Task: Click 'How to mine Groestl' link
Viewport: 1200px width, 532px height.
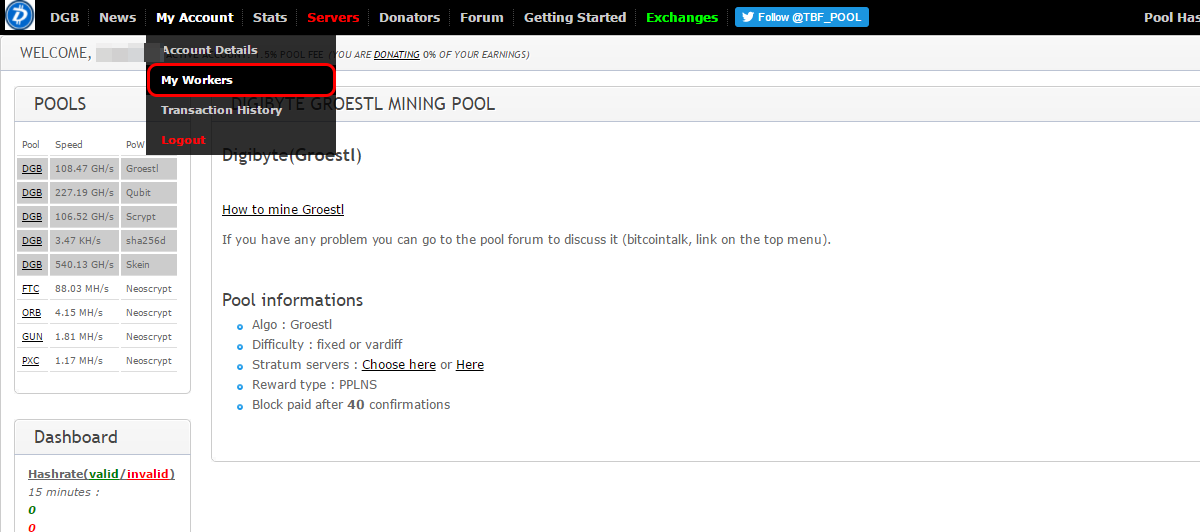Action: (x=283, y=210)
